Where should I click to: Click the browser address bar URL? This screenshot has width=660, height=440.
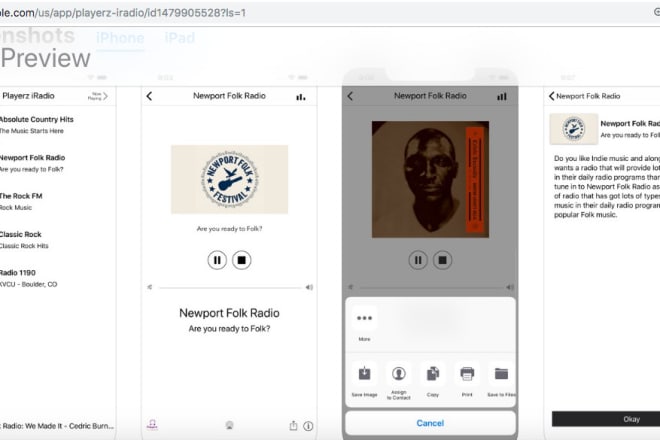click(123, 13)
